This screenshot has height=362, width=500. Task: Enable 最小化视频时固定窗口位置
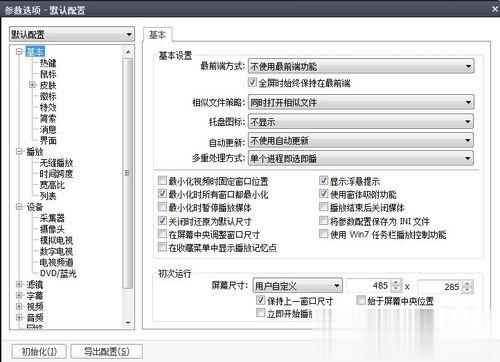[x=162, y=181]
